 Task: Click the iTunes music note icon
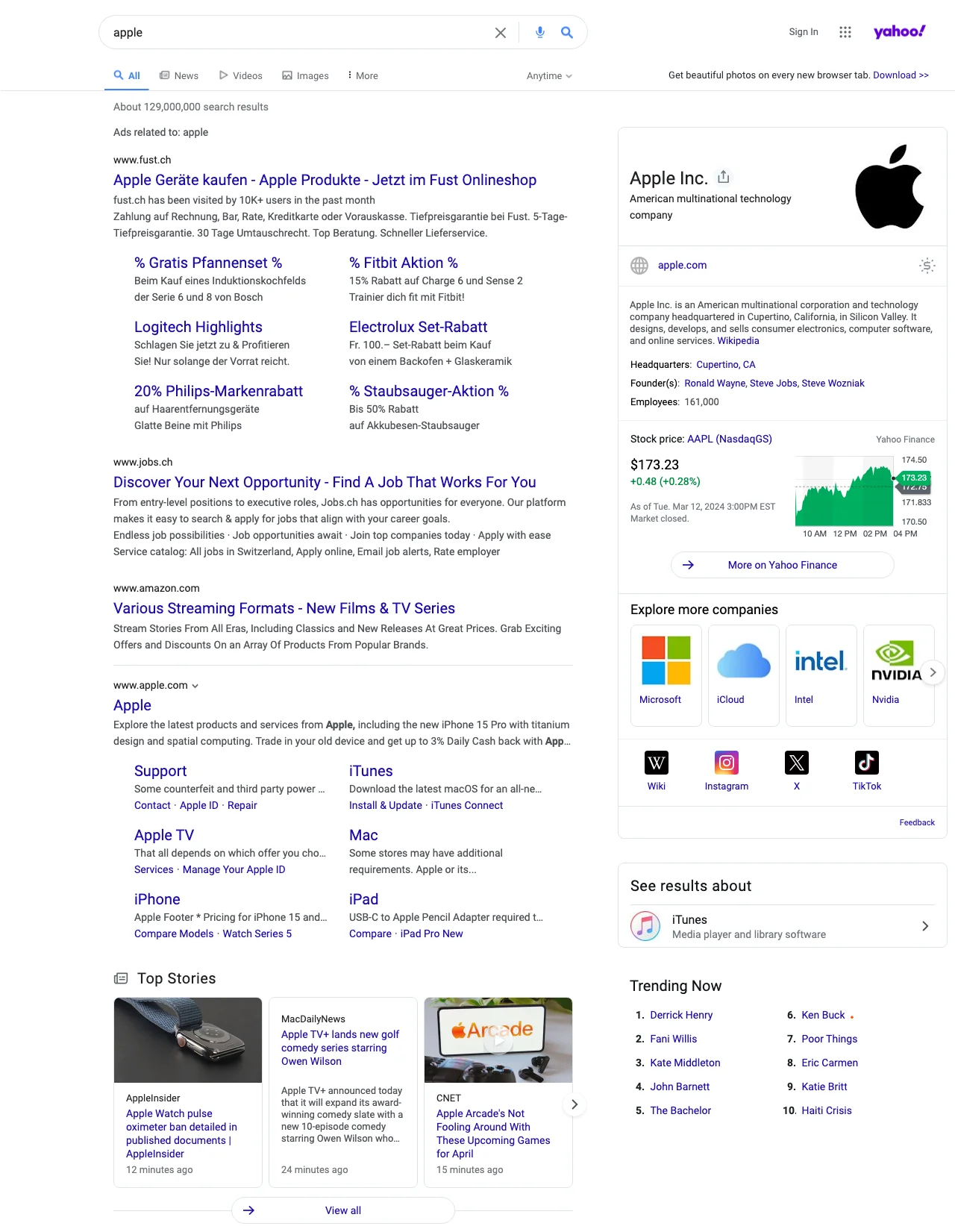(x=645, y=926)
